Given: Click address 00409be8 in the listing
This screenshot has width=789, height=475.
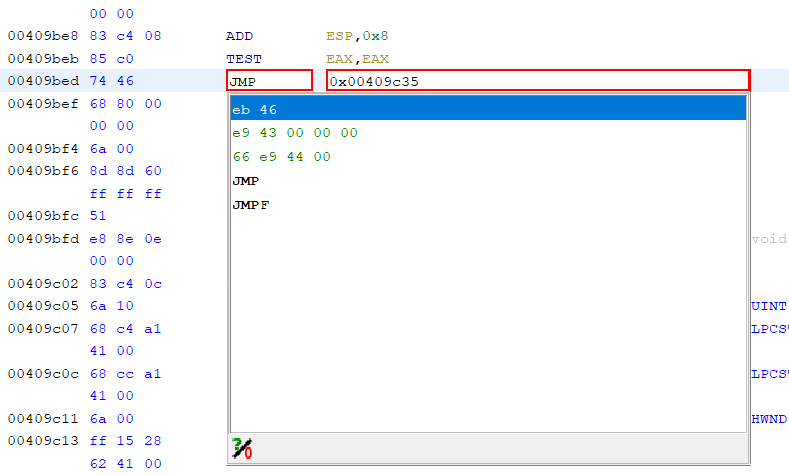Looking at the screenshot, I should point(40,36).
